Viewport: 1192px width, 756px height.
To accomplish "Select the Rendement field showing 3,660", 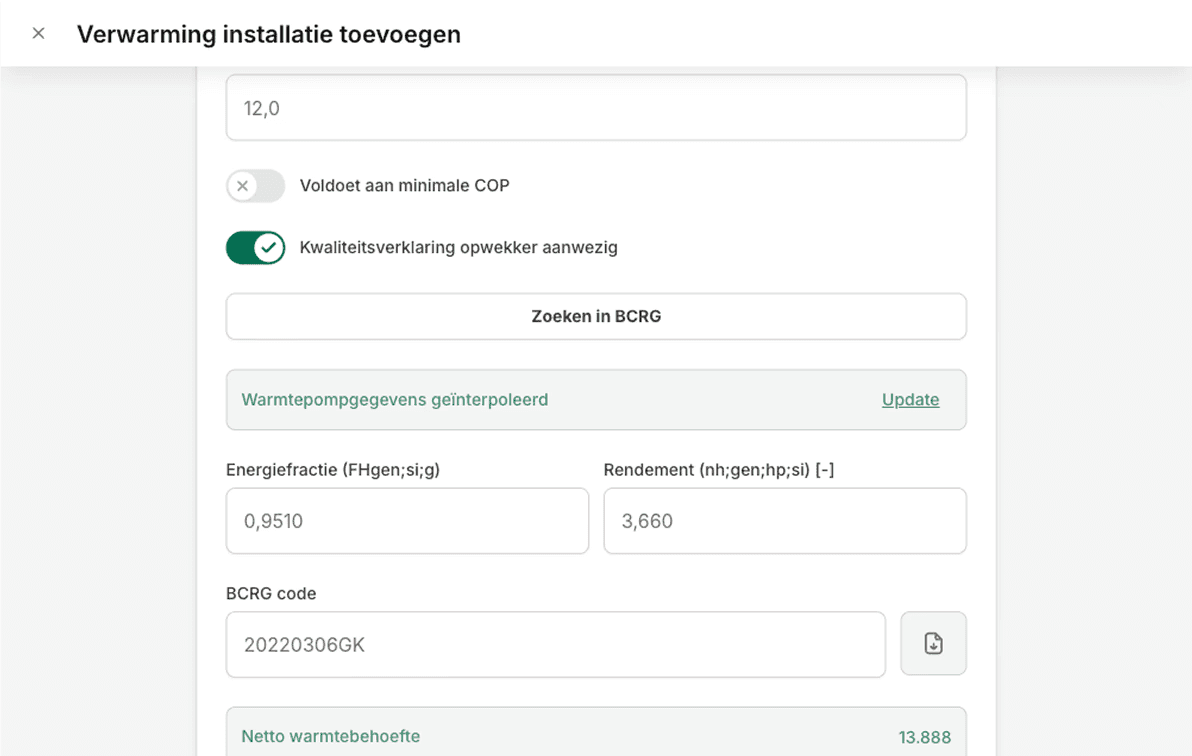I will tap(784, 520).
